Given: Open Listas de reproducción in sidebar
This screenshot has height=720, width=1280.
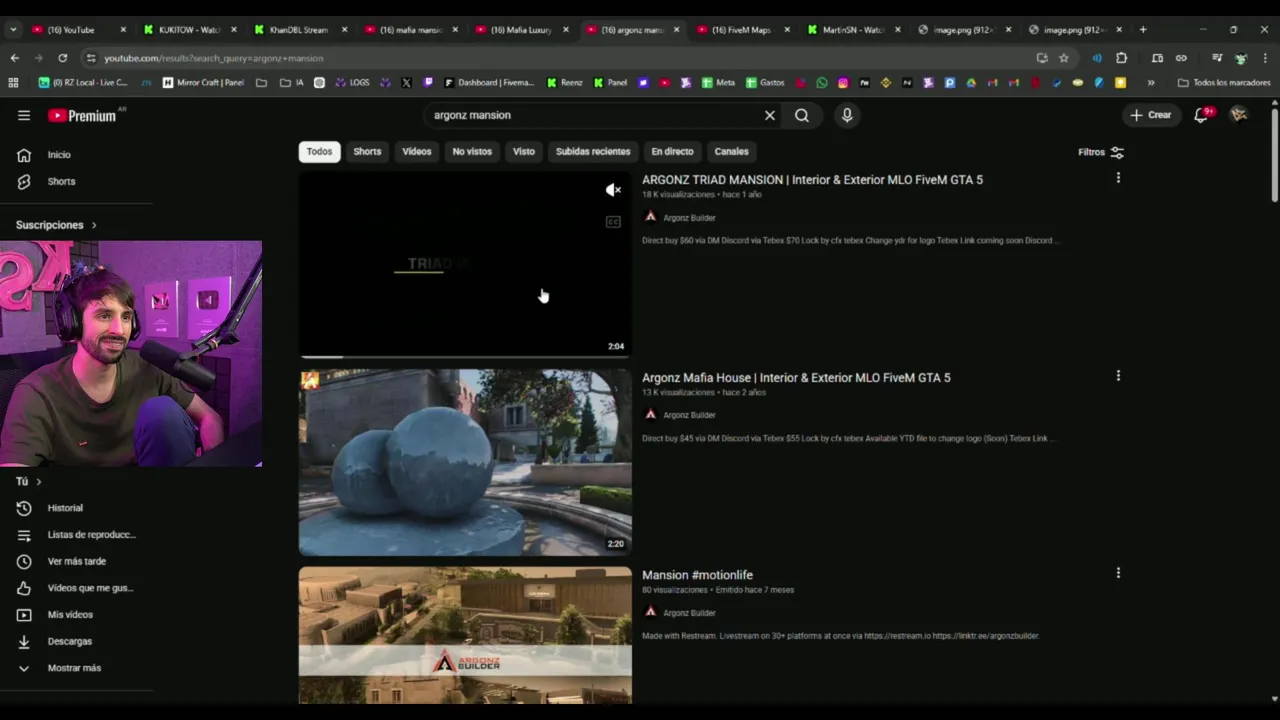Looking at the screenshot, I should pyautogui.click(x=77, y=535).
